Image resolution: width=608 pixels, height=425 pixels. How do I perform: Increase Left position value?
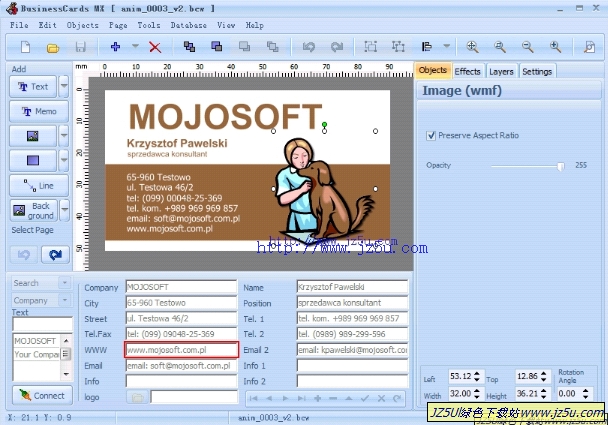[x=477, y=373]
